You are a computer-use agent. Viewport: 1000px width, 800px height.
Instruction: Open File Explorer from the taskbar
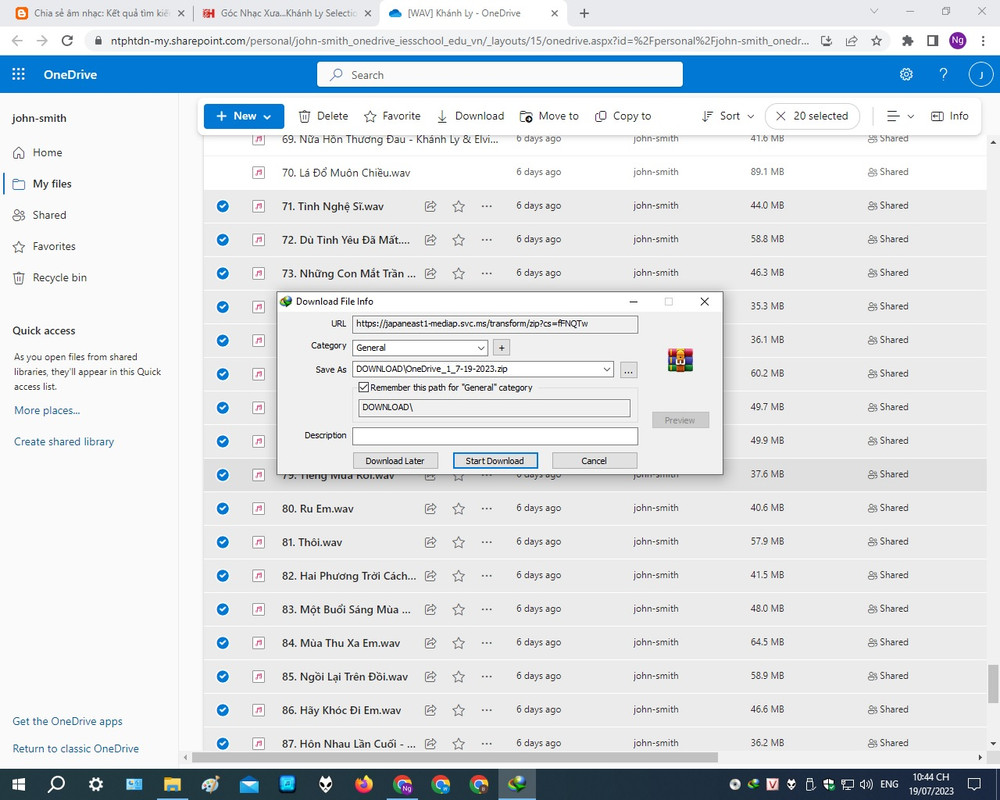172,784
